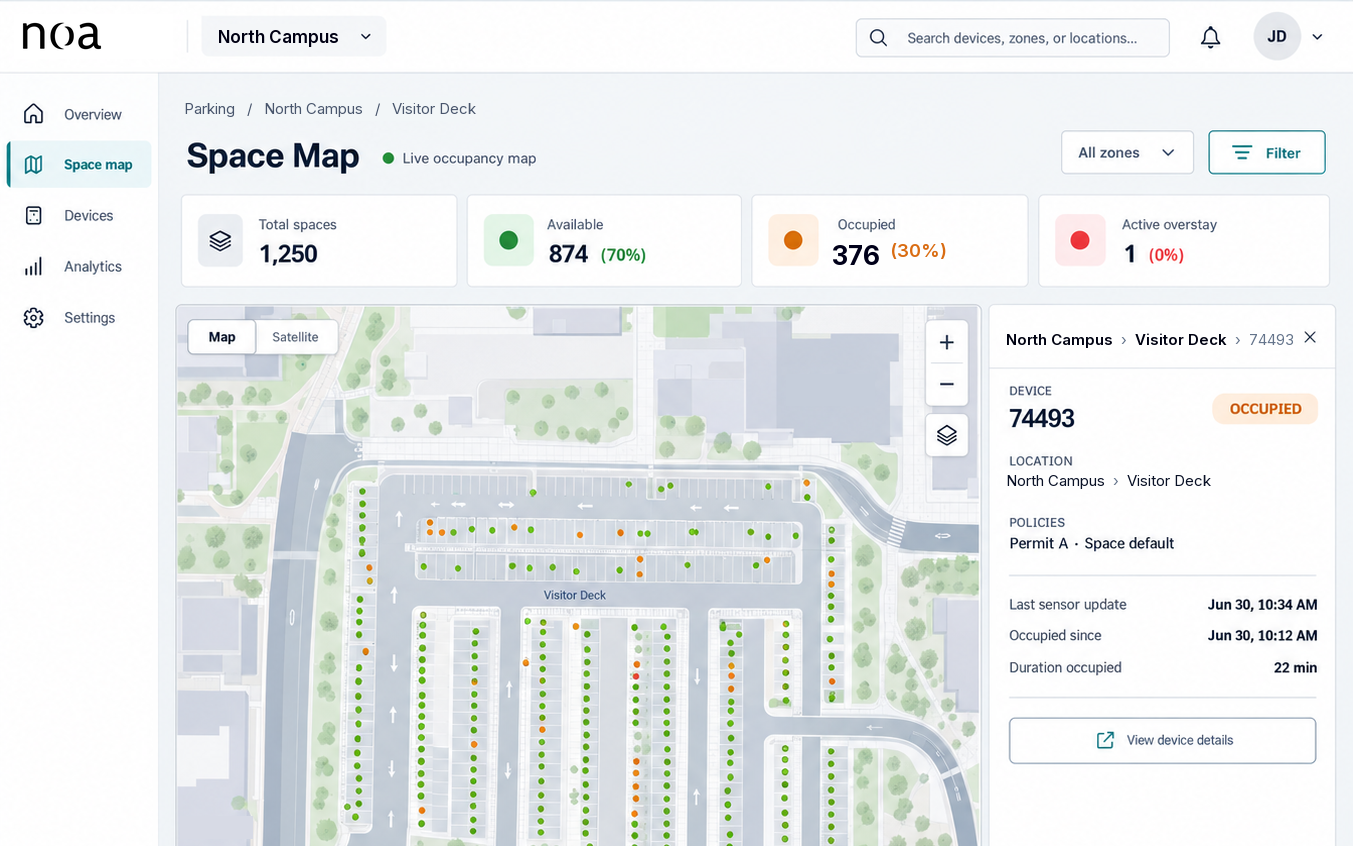This screenshot has height=846, width=1353.
Task: Click the Overview home icon
Action: [x=34, y=114]
